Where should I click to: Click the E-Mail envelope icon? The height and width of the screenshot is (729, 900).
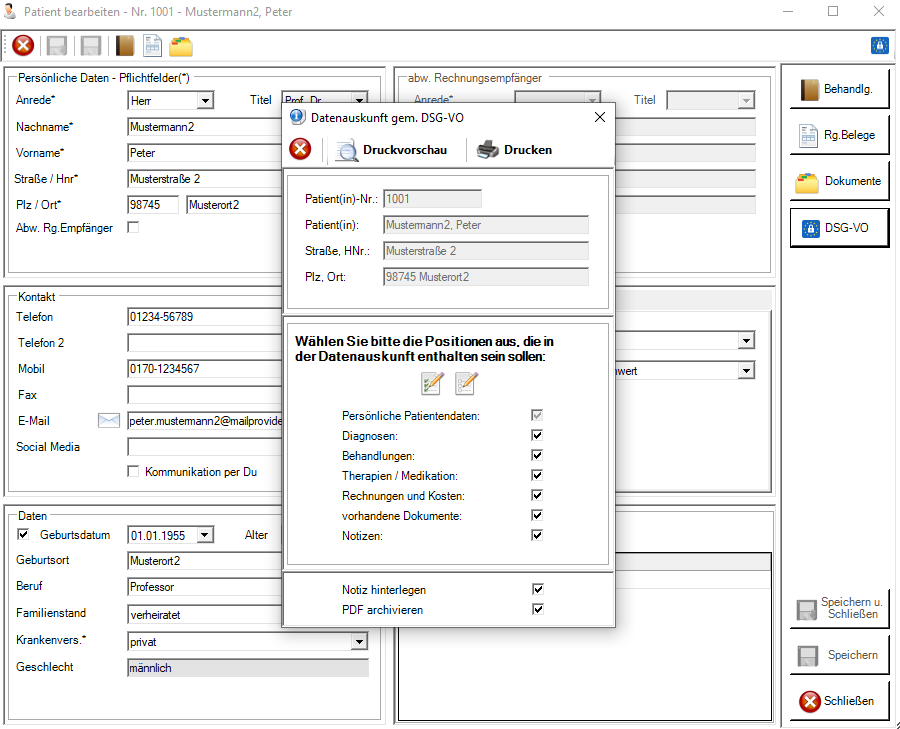(x=108, y=421)
